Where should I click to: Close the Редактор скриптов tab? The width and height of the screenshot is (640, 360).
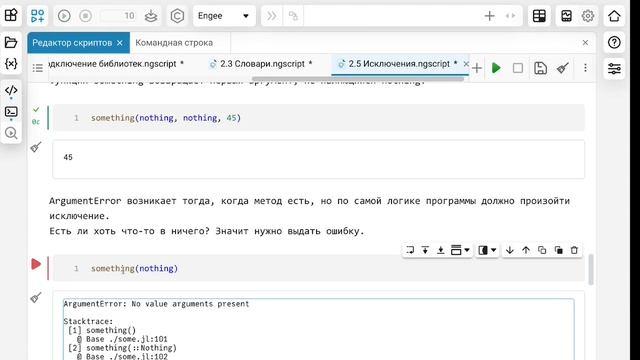(x=120, y=43)
